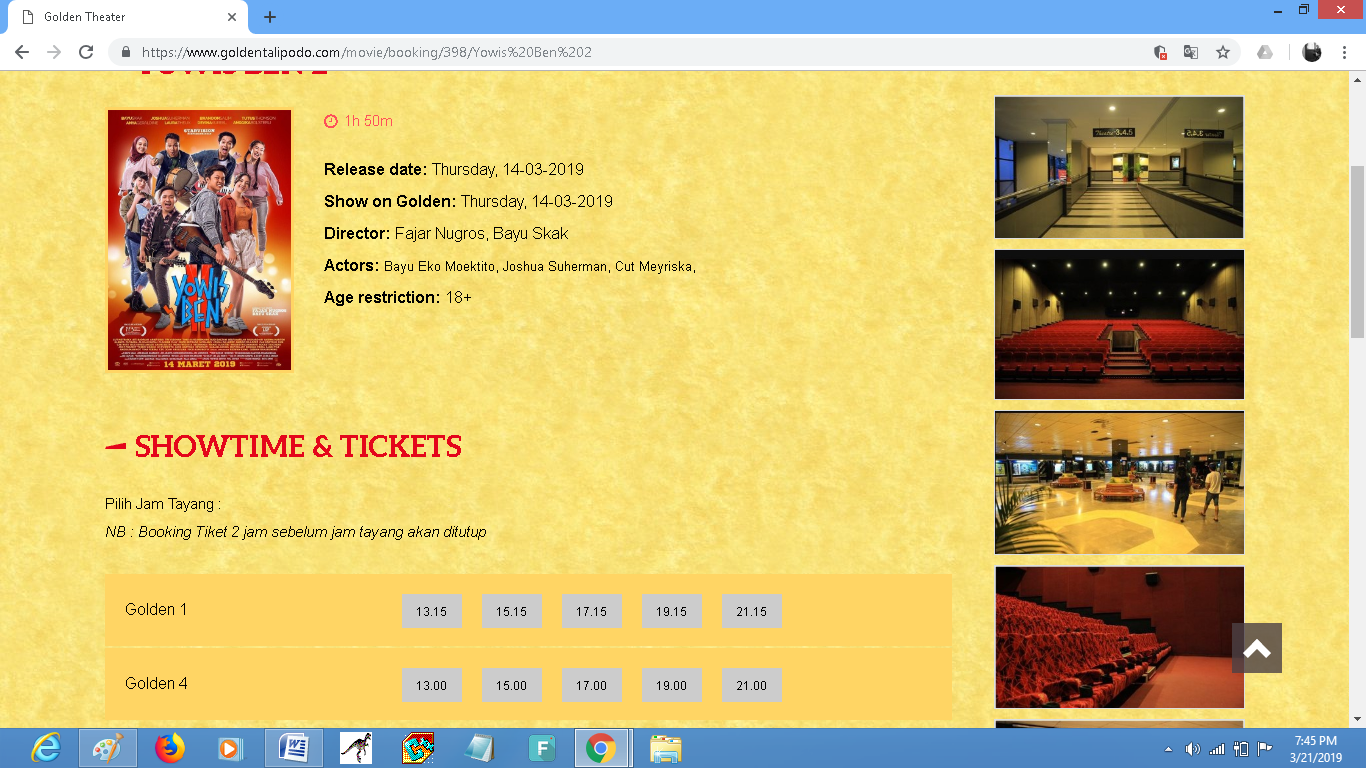Go back using the browser back arrow
Image resolution: width=1366 pixels, height=768 pixels.
pyautogui.click(x=22, y=52)
